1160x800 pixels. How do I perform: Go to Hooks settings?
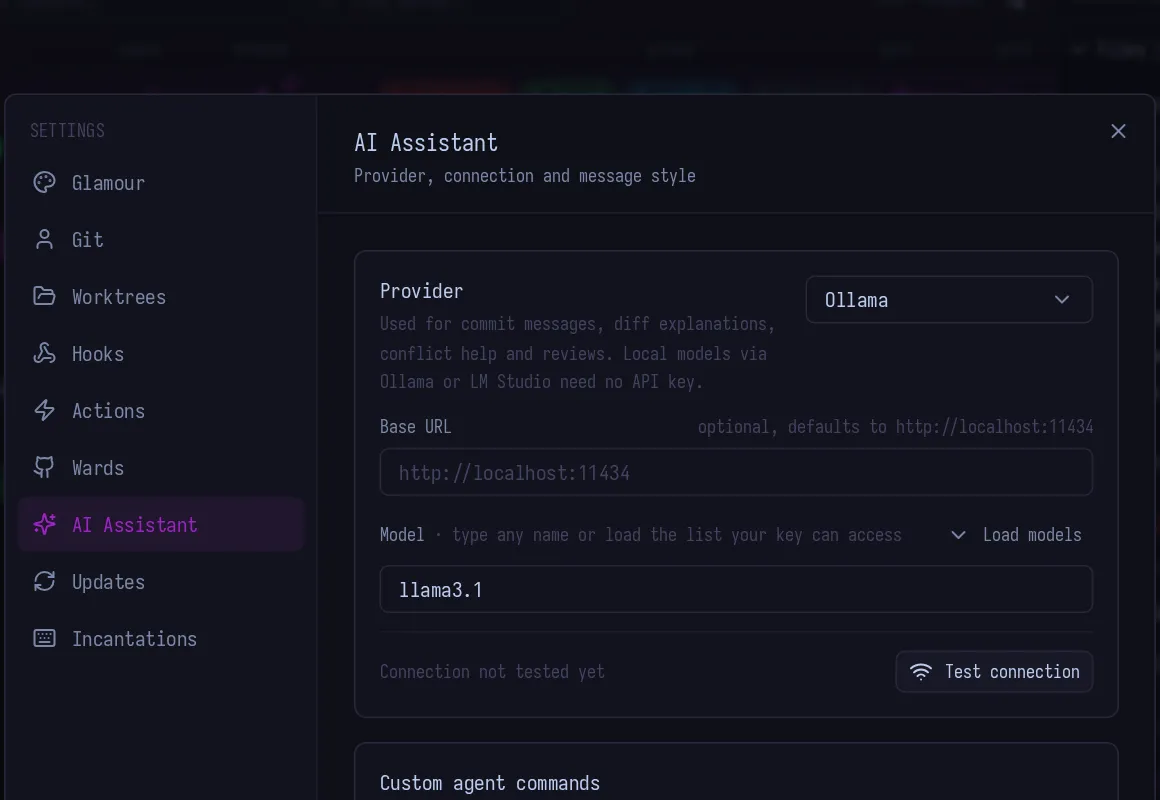pyautogui.click(x=161, y=354)
